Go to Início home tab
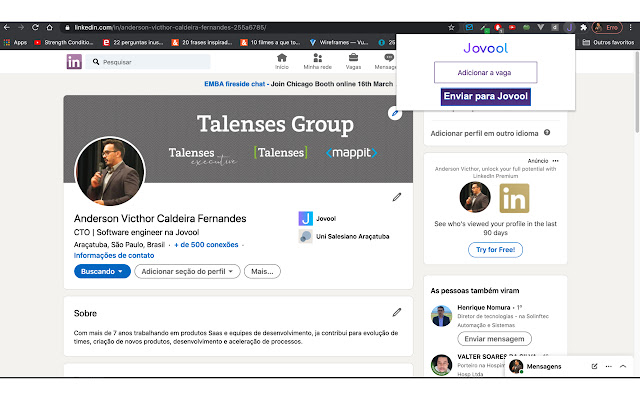Image resolution: width=640 pixels, height=400 pixels. click(x=282, y=62)
